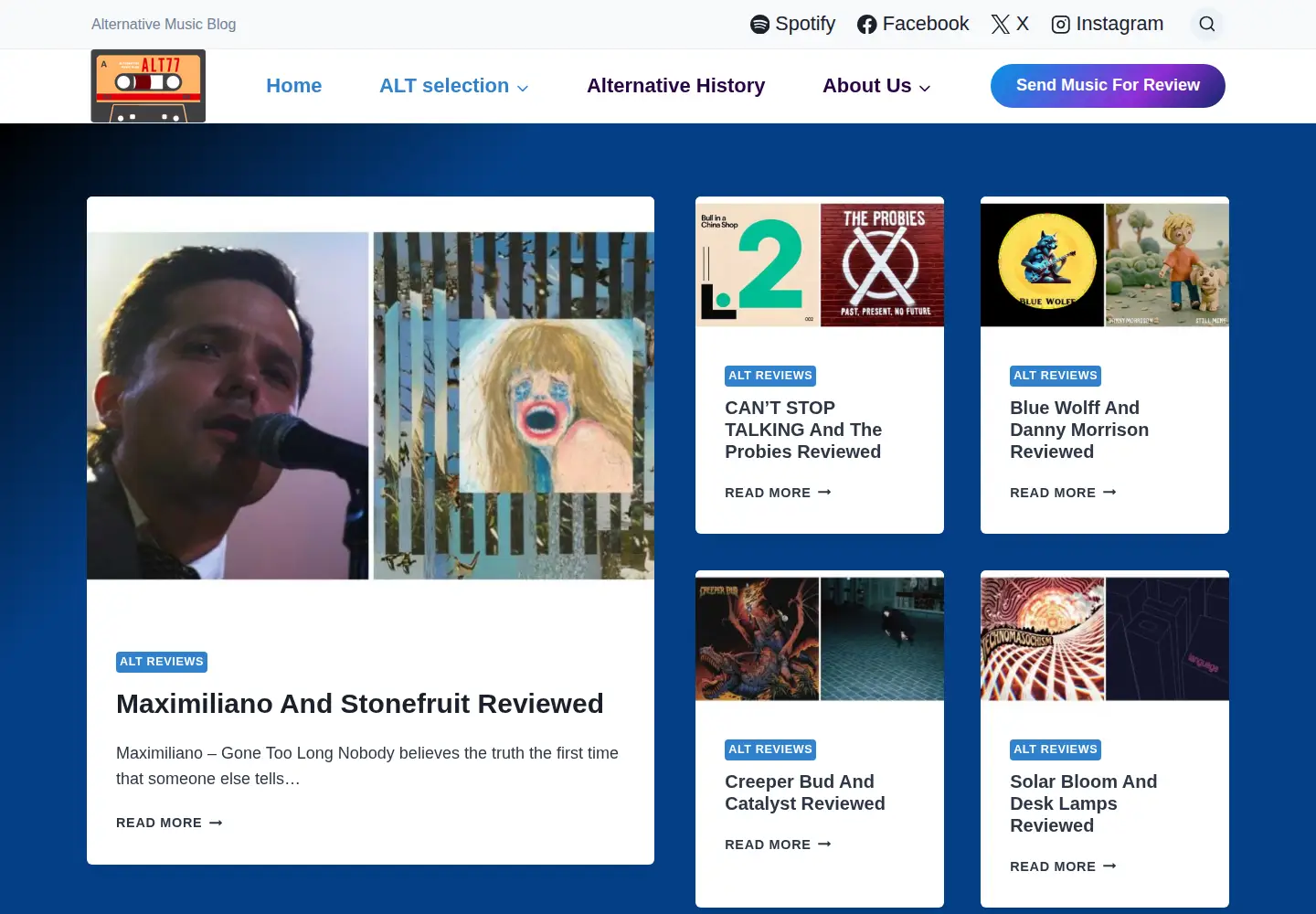The width and height of the screenshot is (1316, 914).
Task: Click ALT REVIEWS tag on Solar Bloom card
Action: click(x=1056, y=749)
